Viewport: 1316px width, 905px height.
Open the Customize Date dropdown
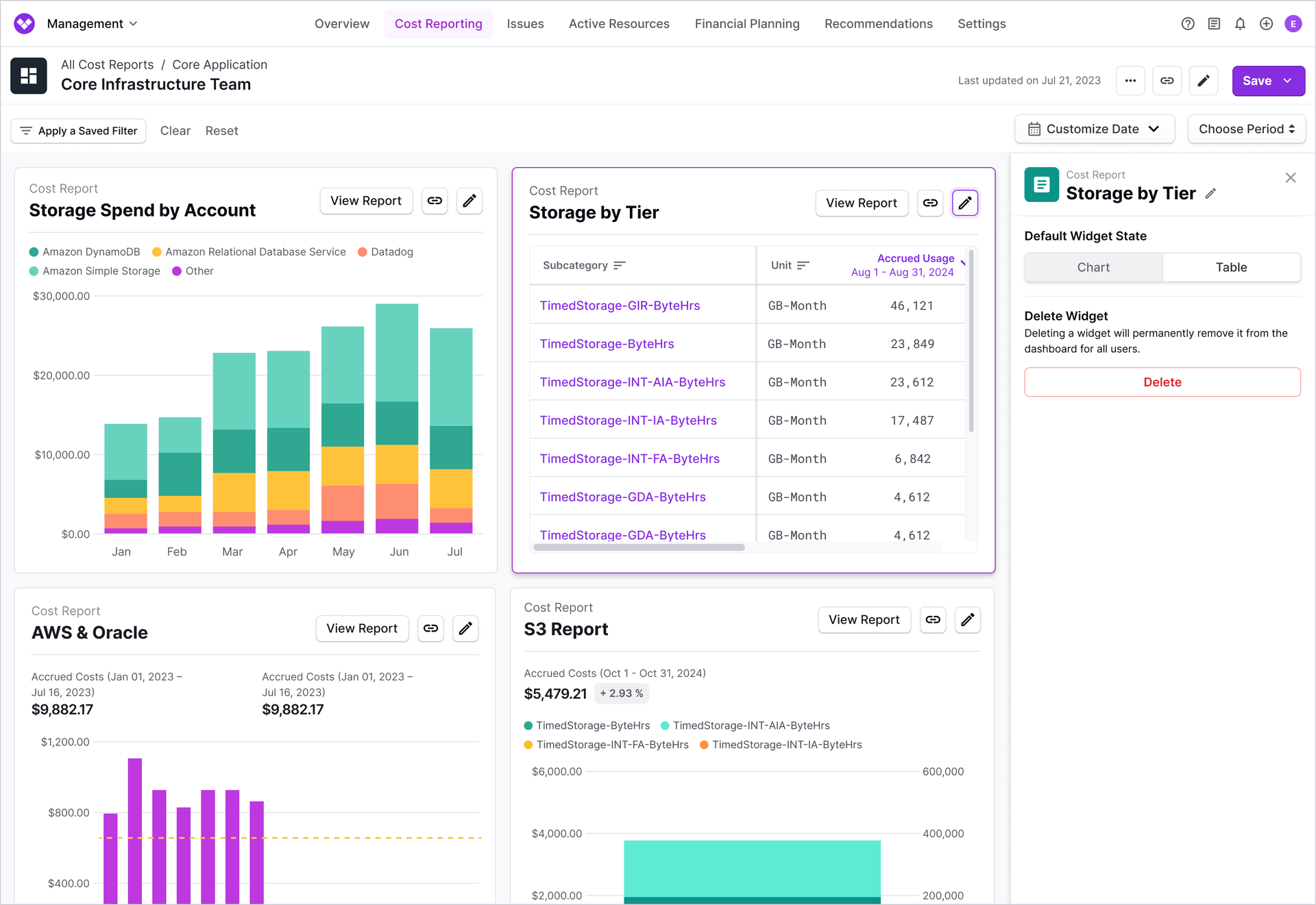(x=1095, y=129)
